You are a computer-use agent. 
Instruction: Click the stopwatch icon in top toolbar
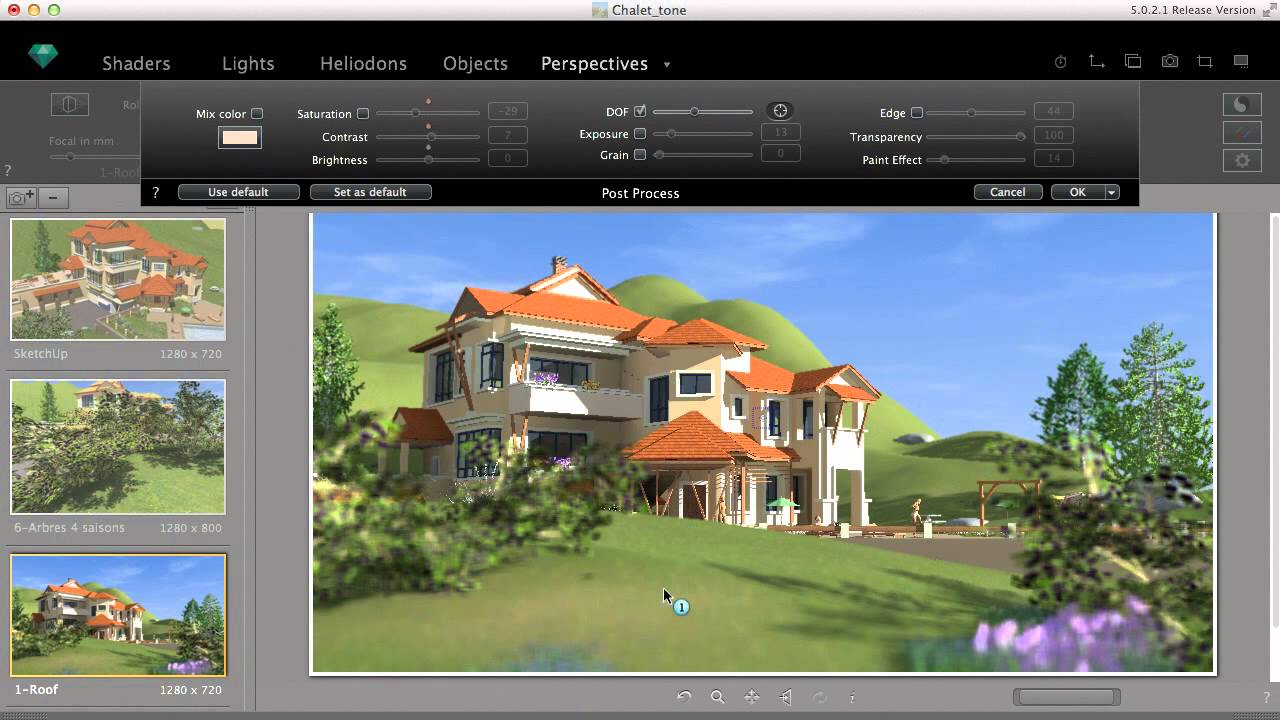(1061, 62)
